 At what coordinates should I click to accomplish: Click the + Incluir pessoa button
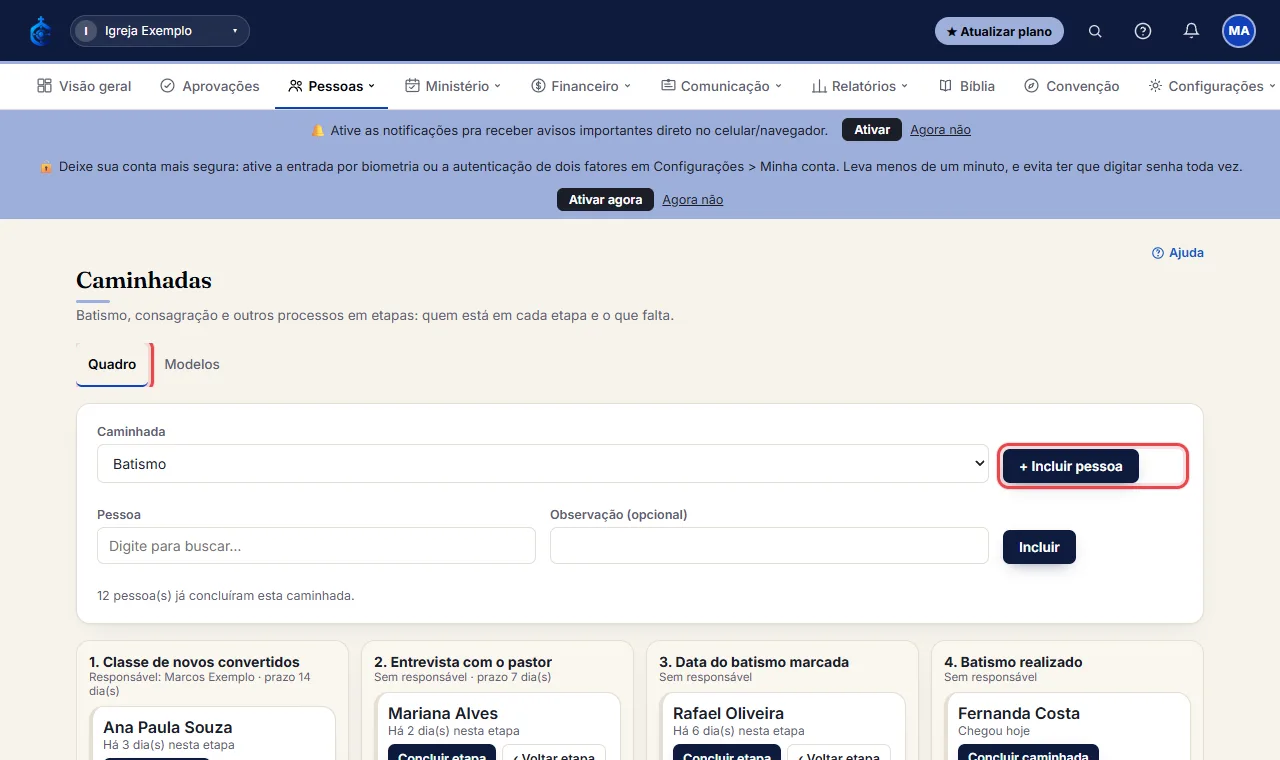(1071, 466)
